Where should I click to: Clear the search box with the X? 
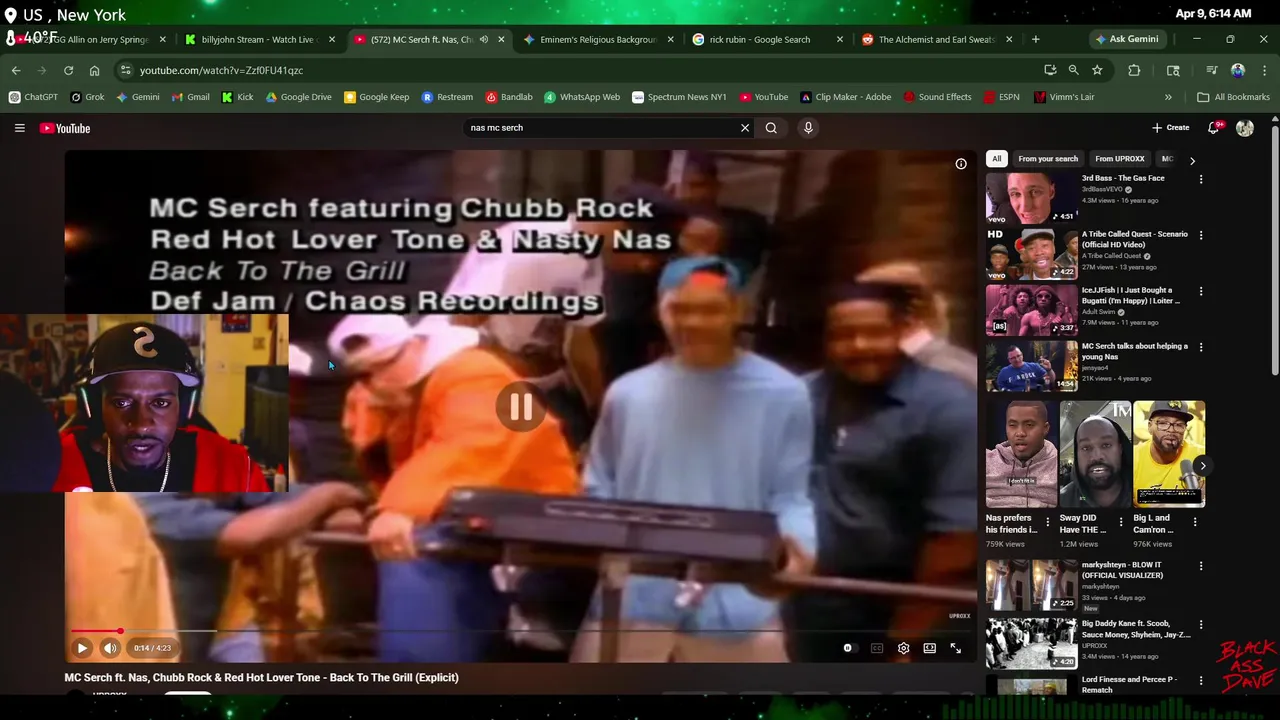(744, 128)
